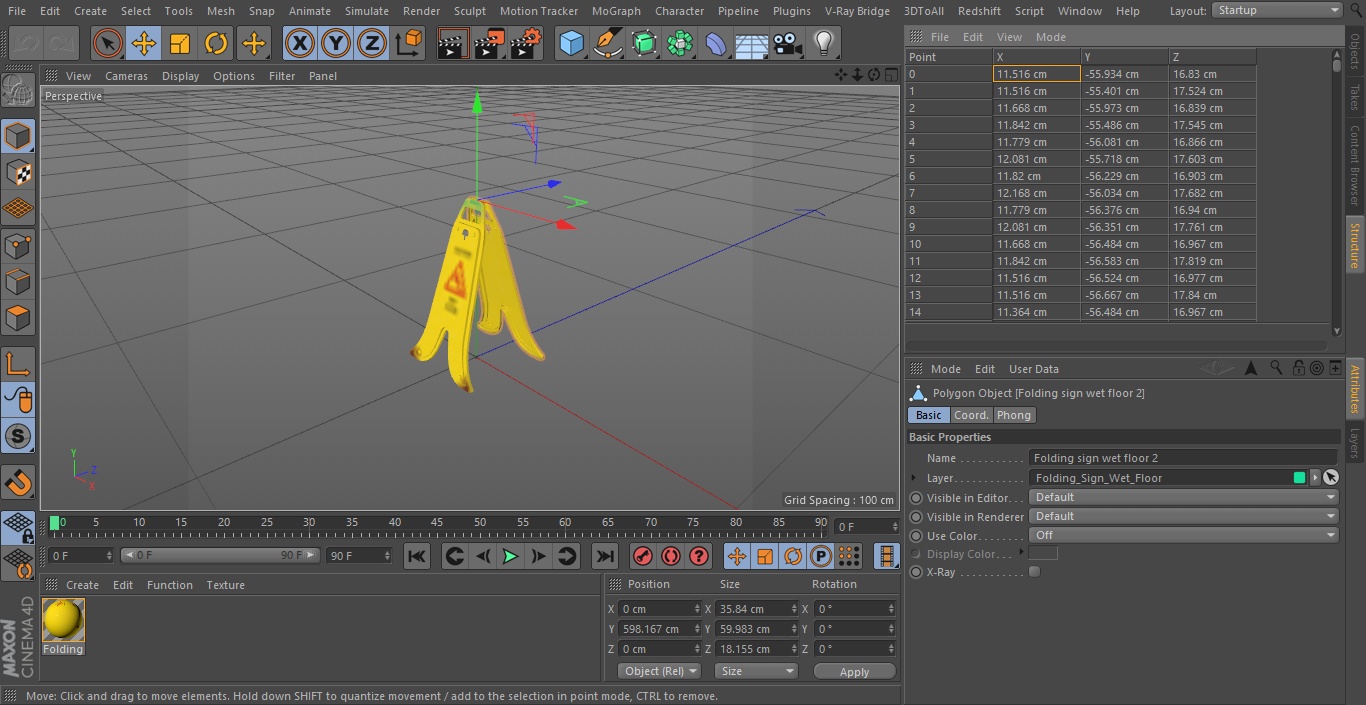Click the Display Color swatch
This screenshot has width=1366, height=705.
point(1043,553)
